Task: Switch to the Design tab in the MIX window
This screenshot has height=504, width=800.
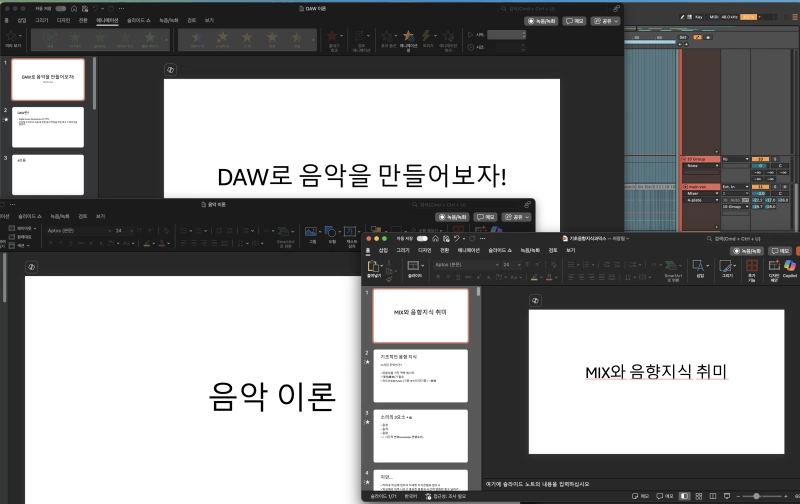Action: [x=425, y=250]
